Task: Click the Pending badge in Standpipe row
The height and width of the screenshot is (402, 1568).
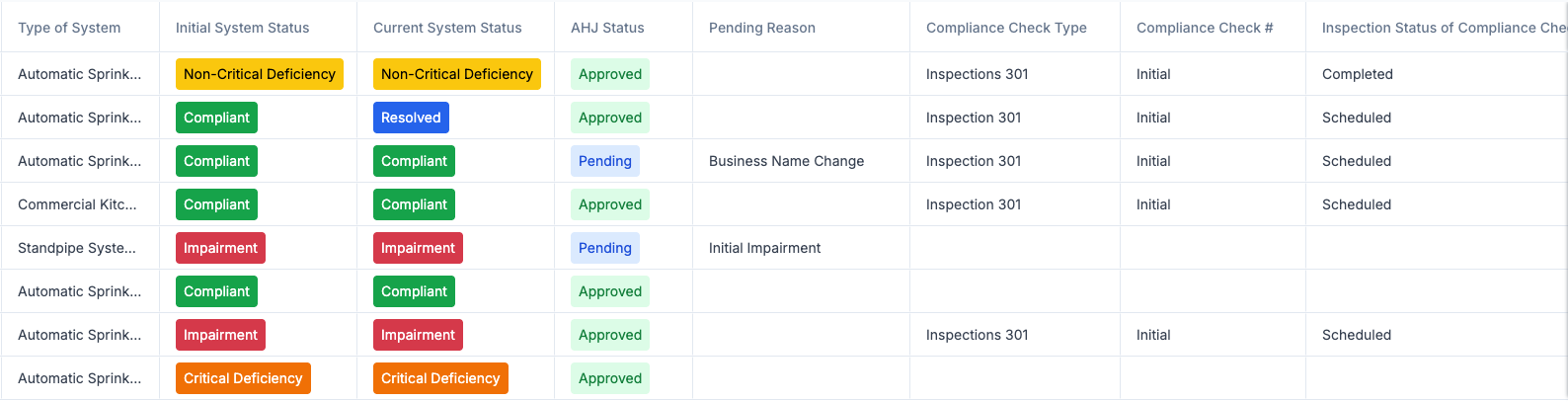Action: [605, 248]
